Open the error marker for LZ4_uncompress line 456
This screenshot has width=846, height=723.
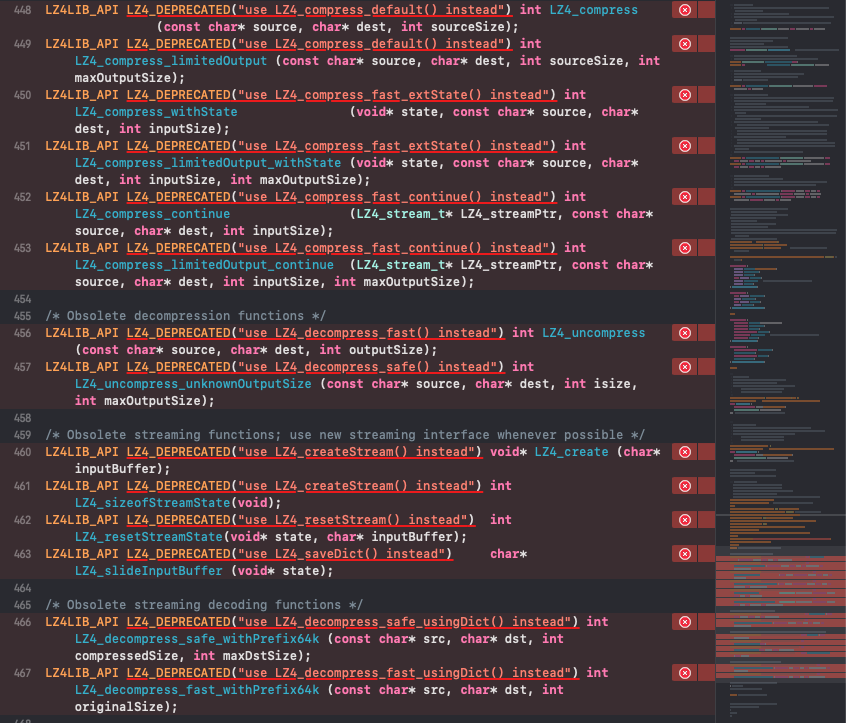click(685, 333)
